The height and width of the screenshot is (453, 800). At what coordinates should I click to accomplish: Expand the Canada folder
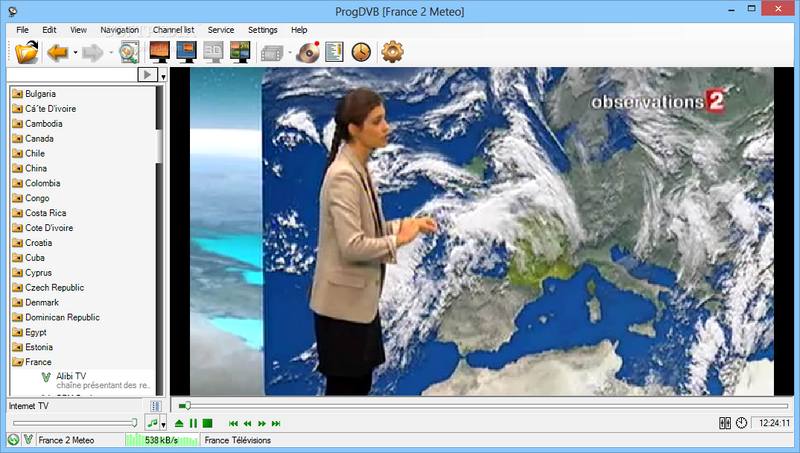(x=18, y=139)
